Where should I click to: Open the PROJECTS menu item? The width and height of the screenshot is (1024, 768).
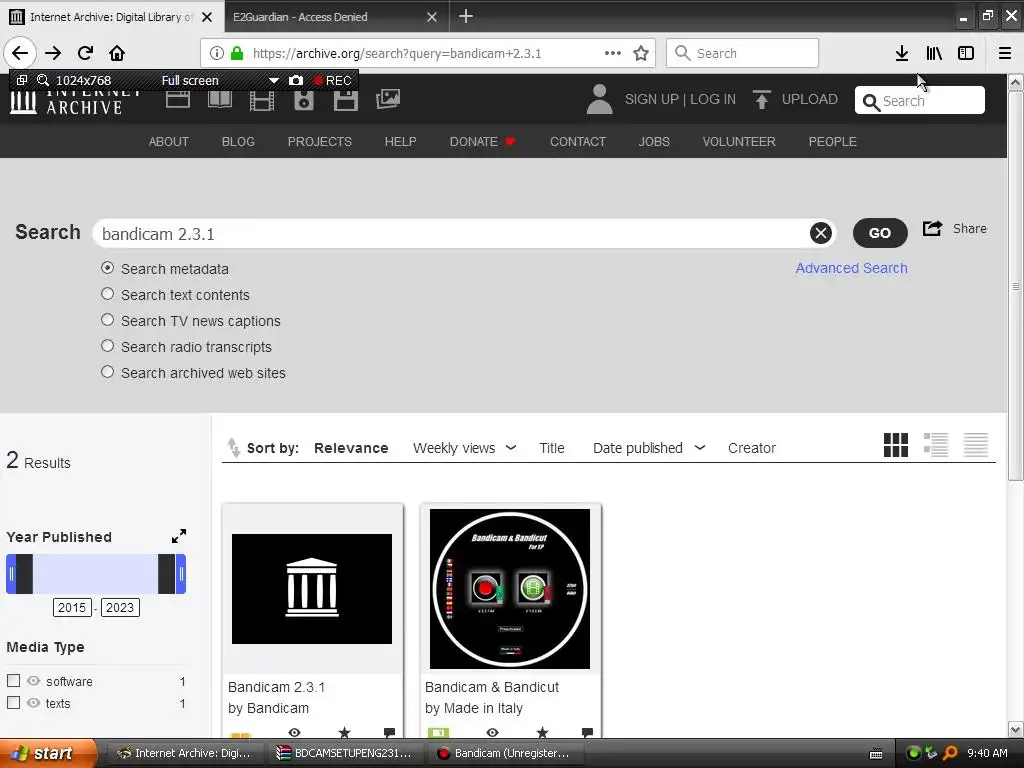(x=319, y=142)
